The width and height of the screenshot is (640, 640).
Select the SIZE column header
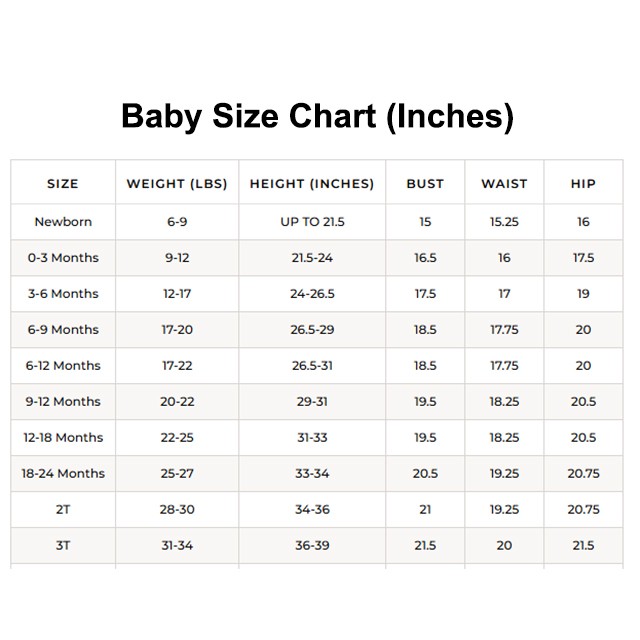(63, 184)
